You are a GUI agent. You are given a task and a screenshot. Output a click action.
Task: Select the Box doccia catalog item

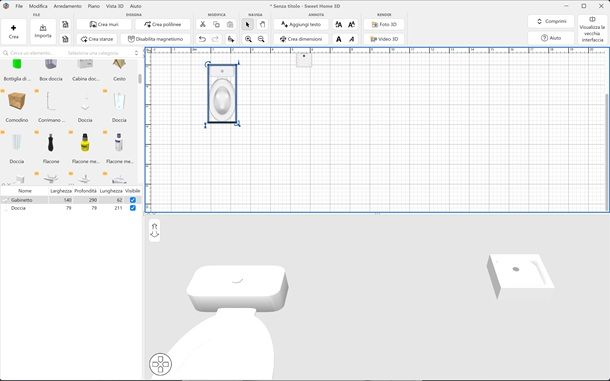(51, 69)
